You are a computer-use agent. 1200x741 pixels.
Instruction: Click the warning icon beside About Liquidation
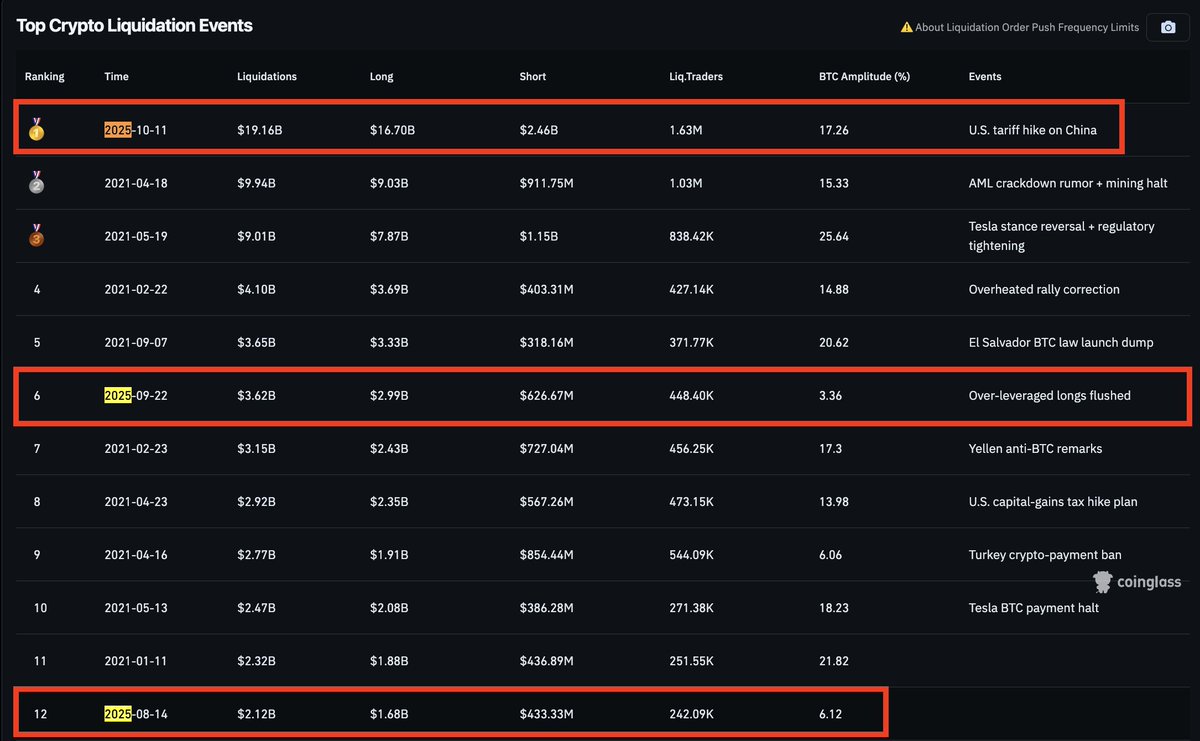[x=907, y=28]
